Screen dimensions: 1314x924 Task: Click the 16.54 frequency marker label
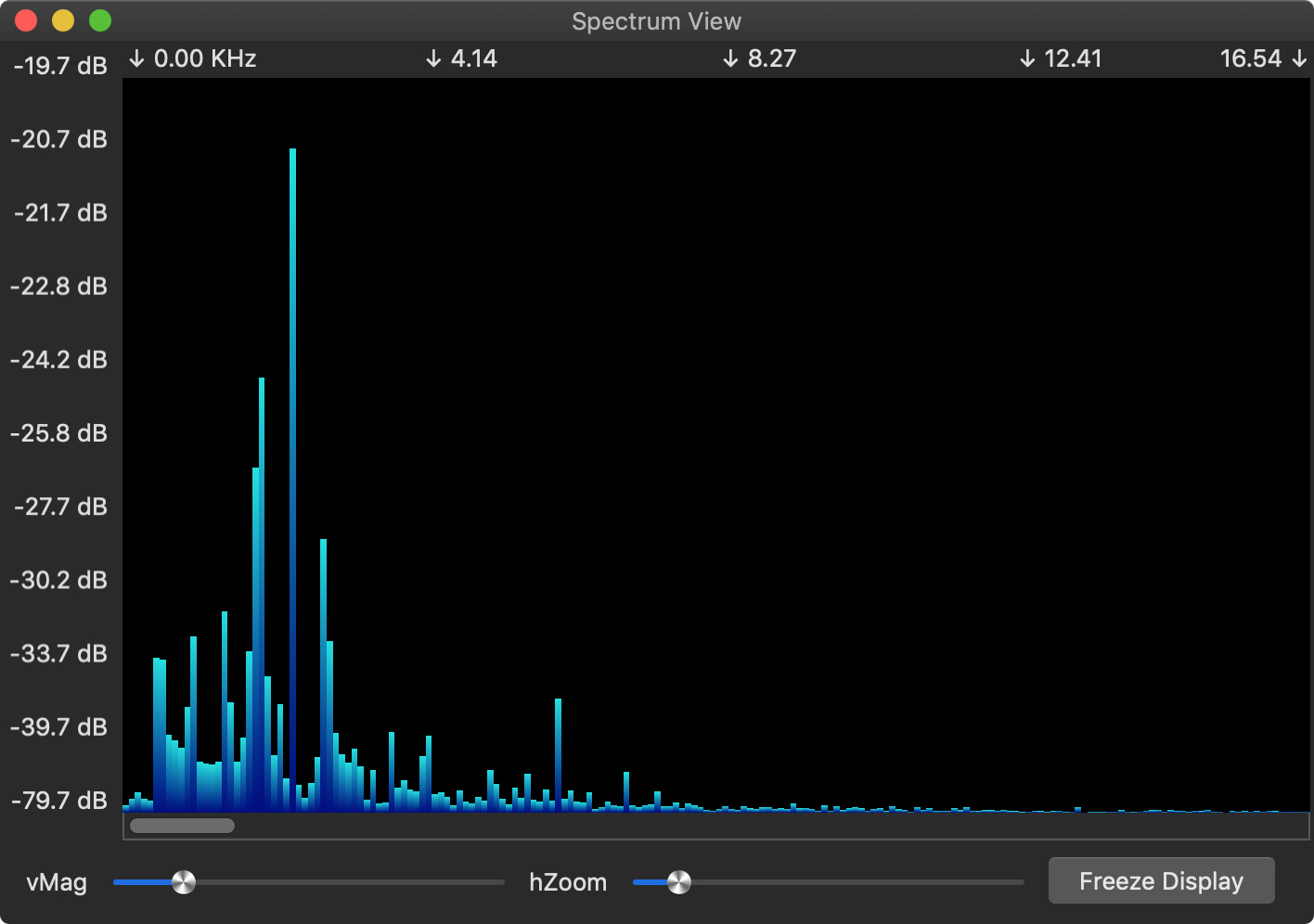click(x=1263, y=58)
